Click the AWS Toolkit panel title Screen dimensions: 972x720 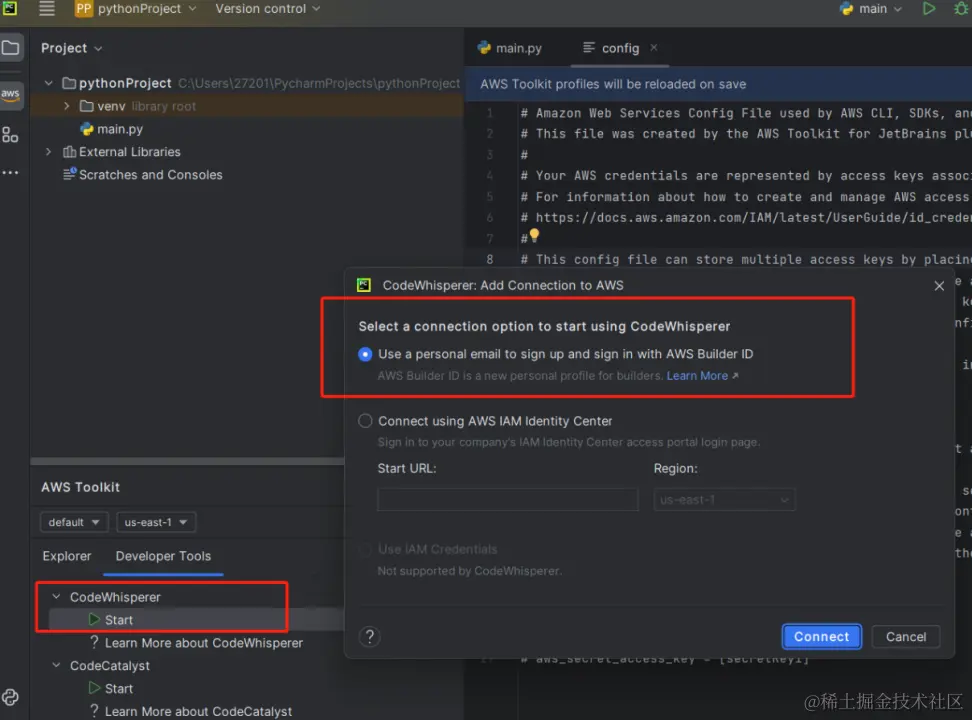click(x=81, y=487)
